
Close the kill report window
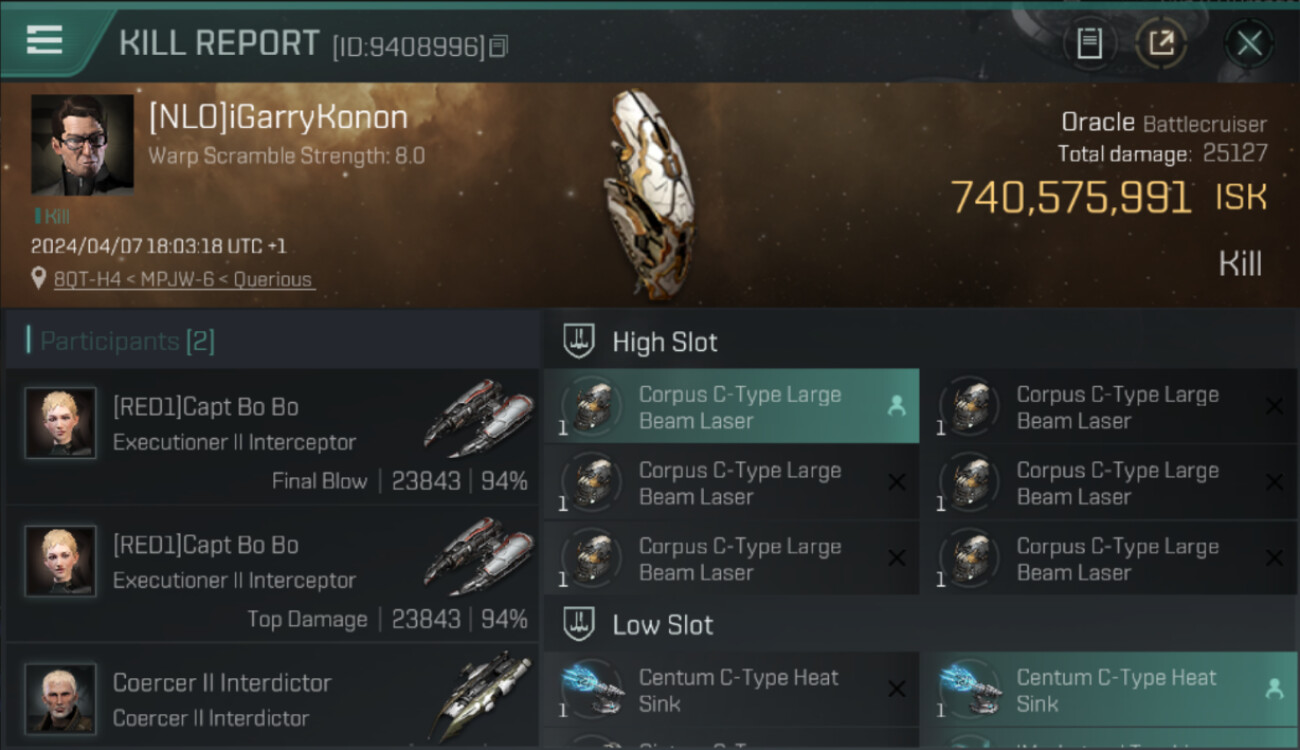pos(1249,43)
